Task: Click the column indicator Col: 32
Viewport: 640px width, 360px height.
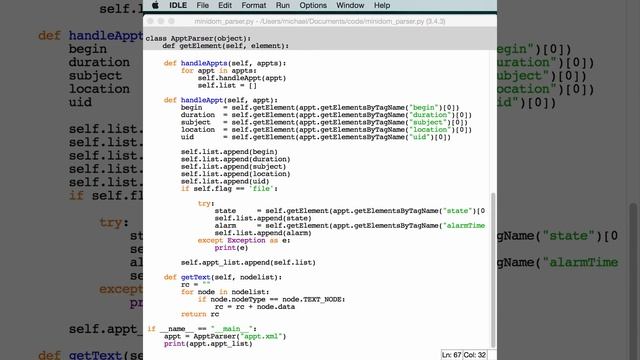Action: point(475,355)
